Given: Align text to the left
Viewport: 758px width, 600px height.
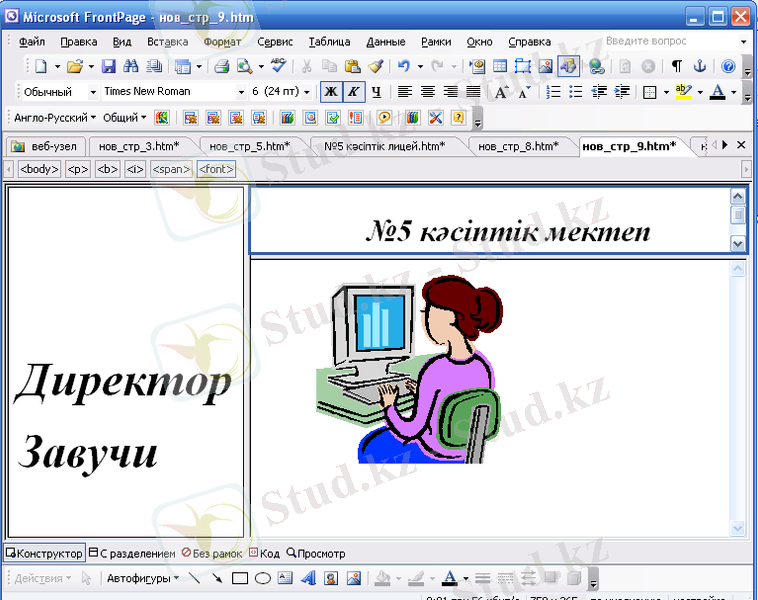Looking at the screenshot, I should pyautogui.click(x=405, y=92).
